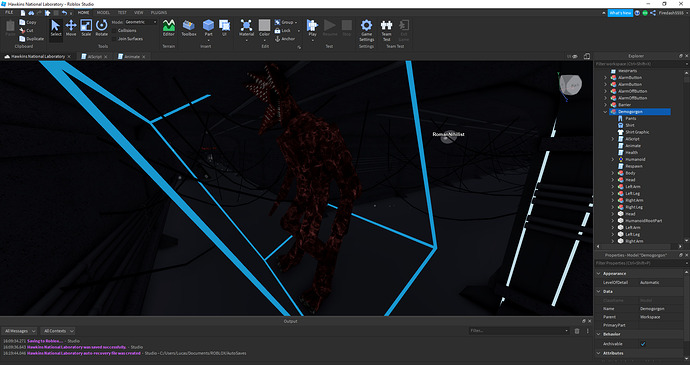
Task: Click the What's New button
Action: tap(620, 13)
